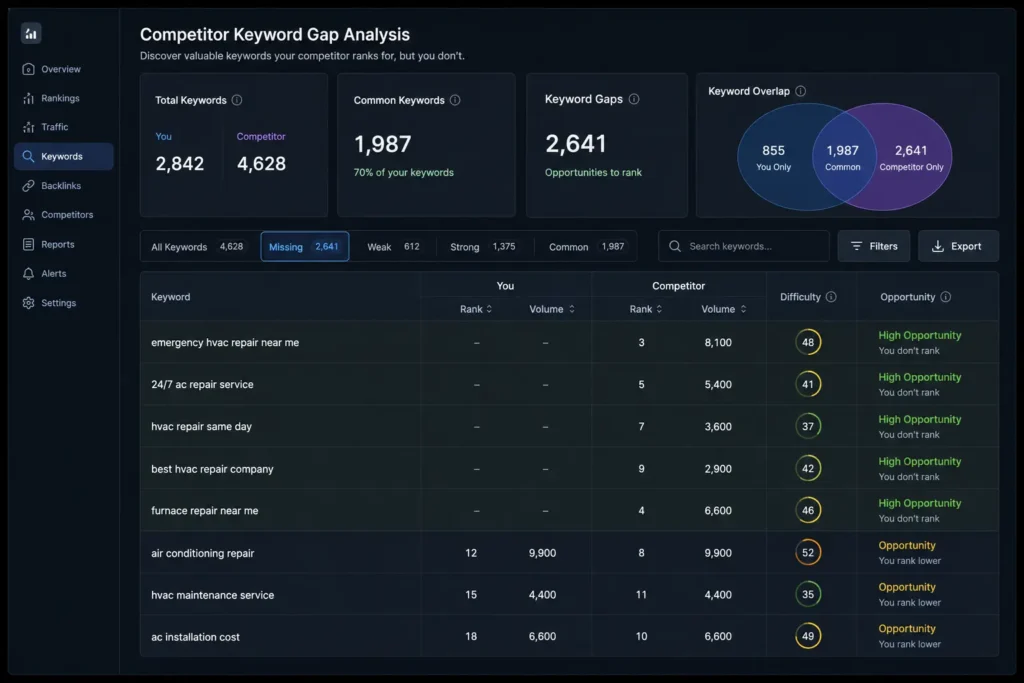The height and width of the screenshot is (683, 1024).
Task: Sort by Competitor Rank column arrows
Action: 659,309
